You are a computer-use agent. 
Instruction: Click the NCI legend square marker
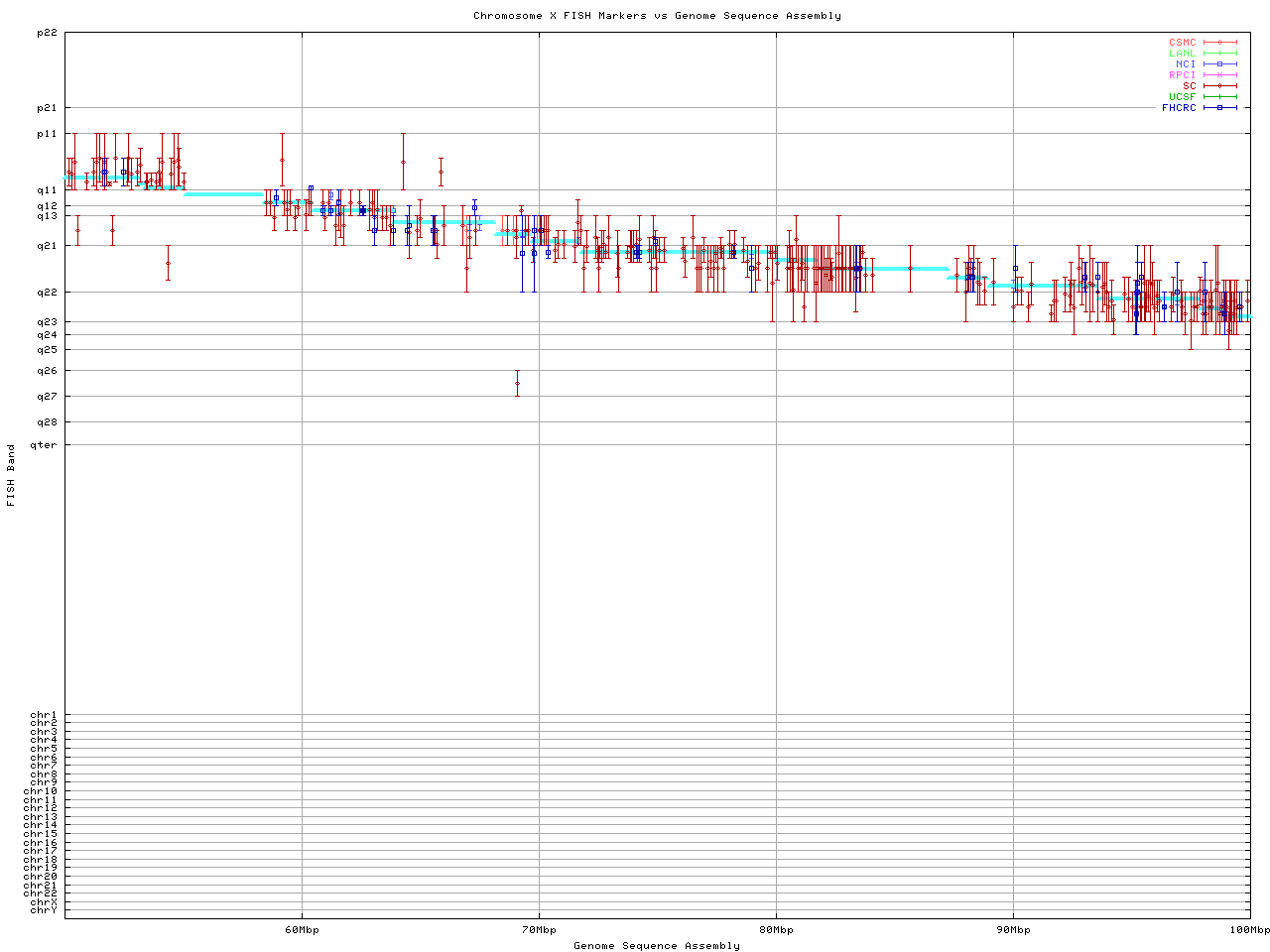[1219, 64]
